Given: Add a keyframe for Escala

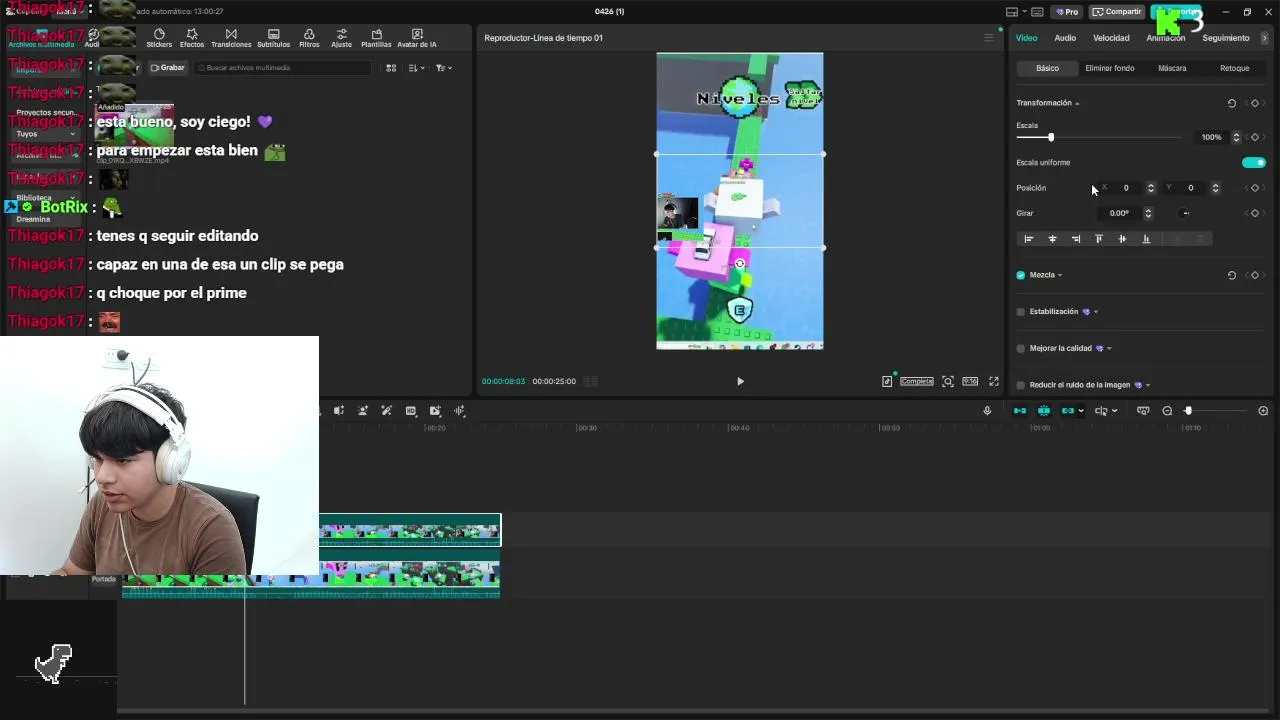Looking at the screenshot, I should point(1255,137).
